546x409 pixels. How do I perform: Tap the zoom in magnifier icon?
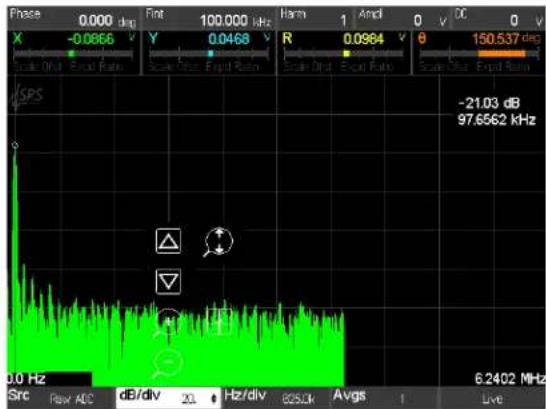(167, 323)
